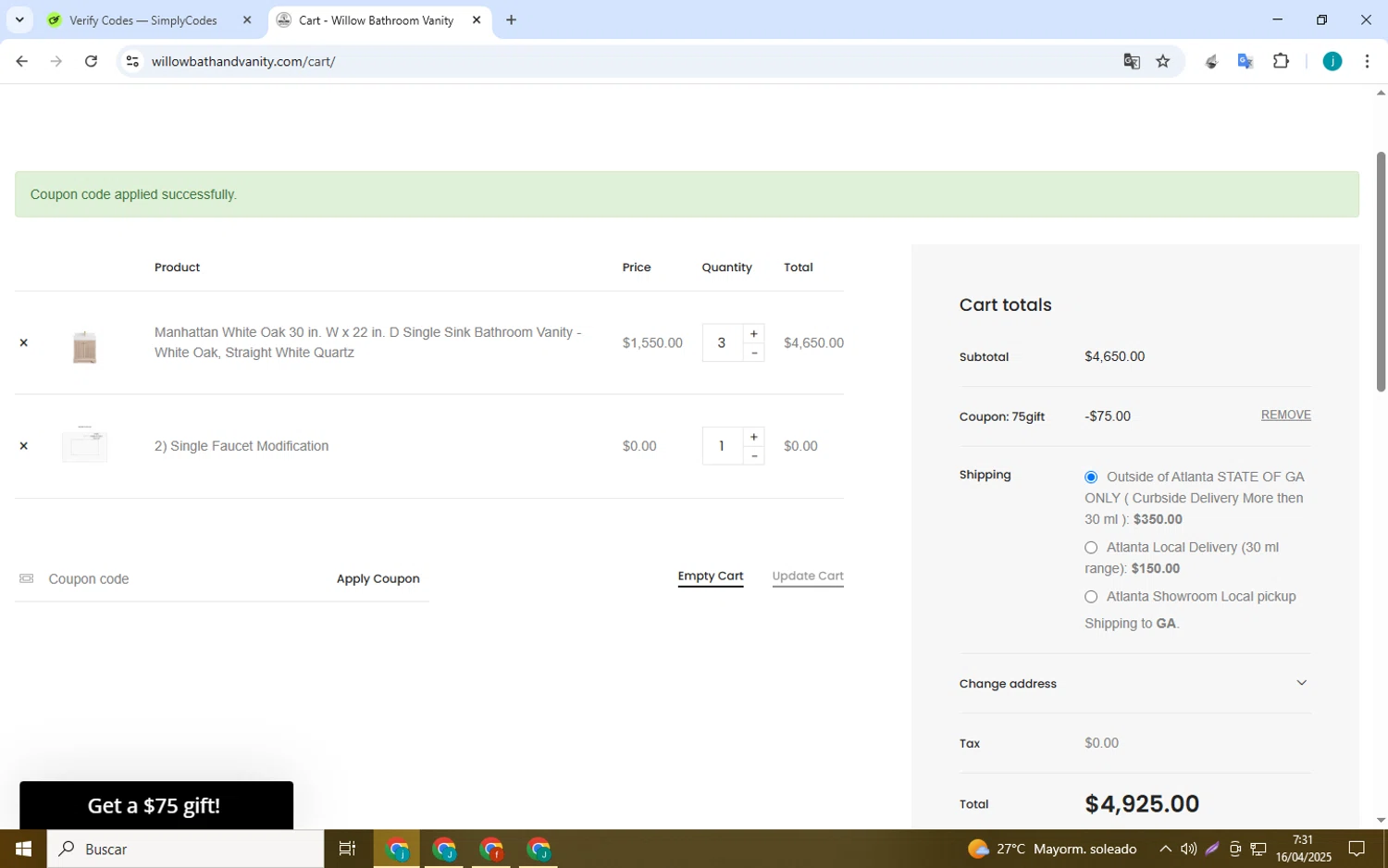Click the address bar URL

(243, 62)
